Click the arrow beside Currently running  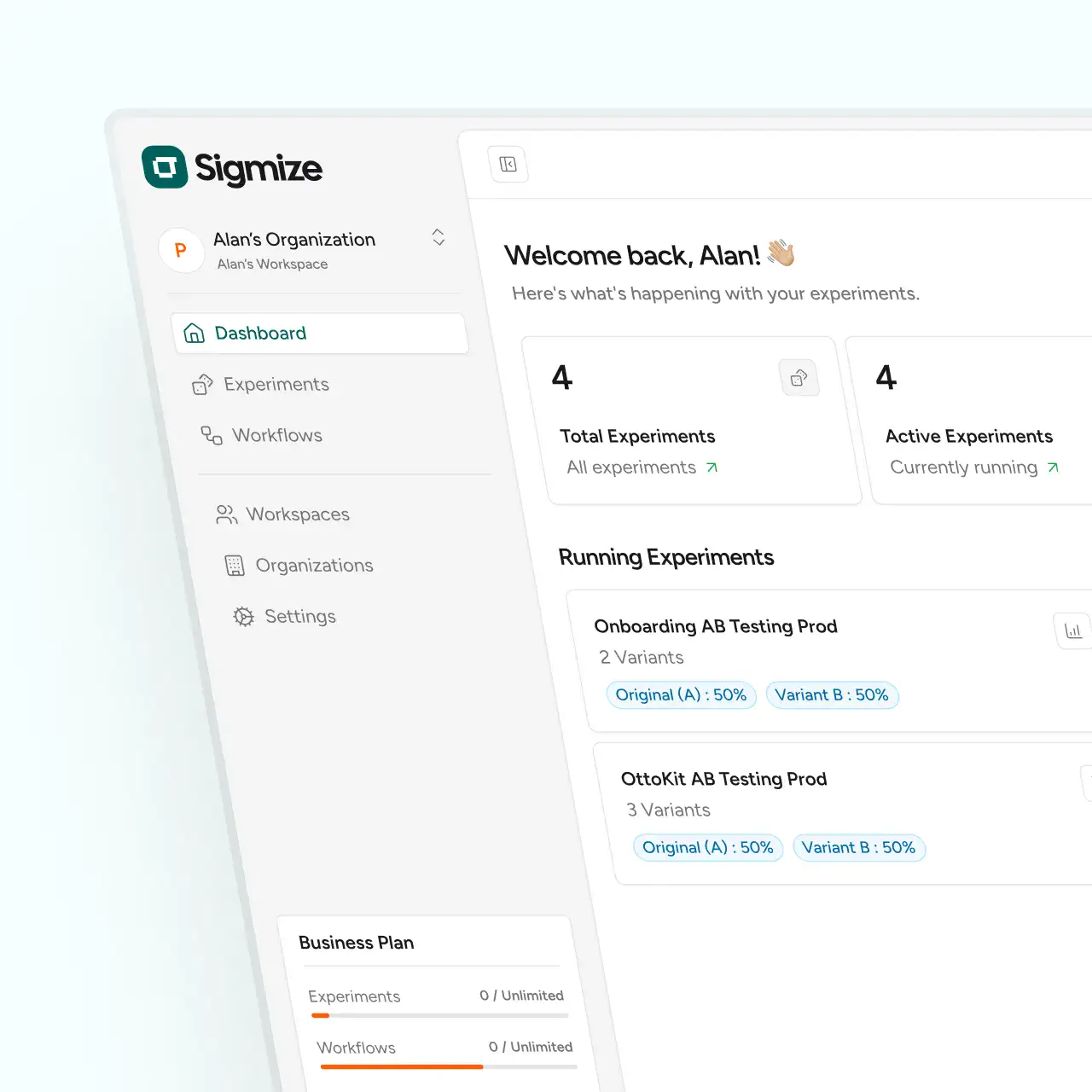click(x=1053, y=468)
